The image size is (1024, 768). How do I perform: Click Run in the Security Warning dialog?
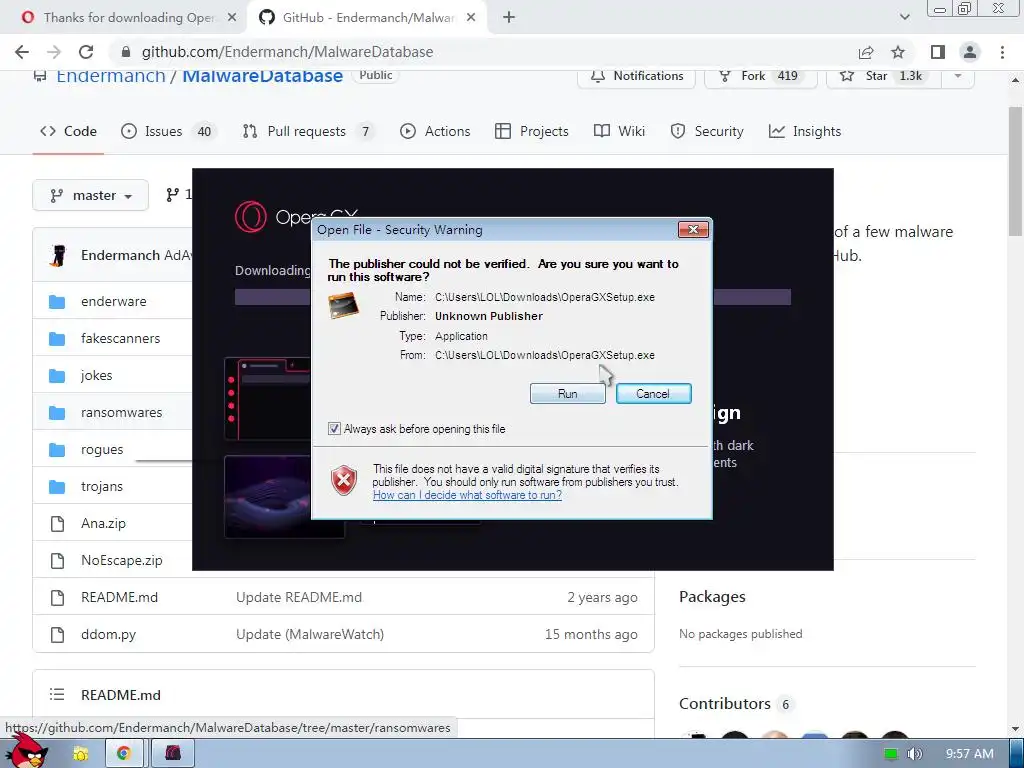(x=568, y=394)
